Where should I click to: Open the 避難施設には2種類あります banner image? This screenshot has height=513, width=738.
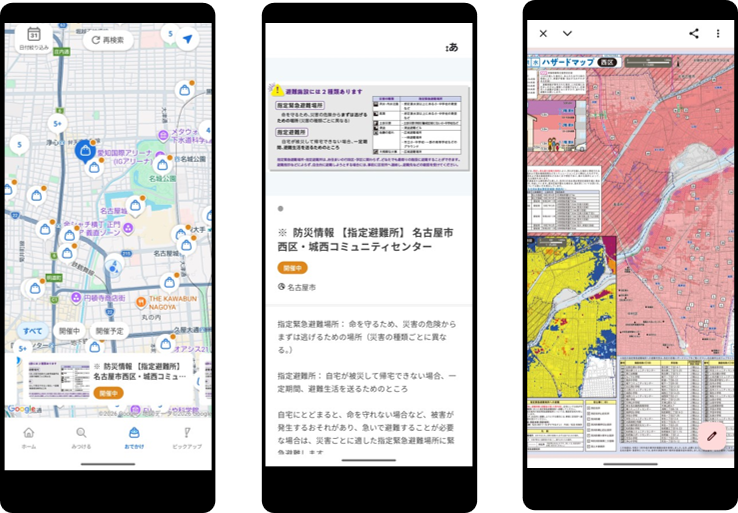[369, 127]
